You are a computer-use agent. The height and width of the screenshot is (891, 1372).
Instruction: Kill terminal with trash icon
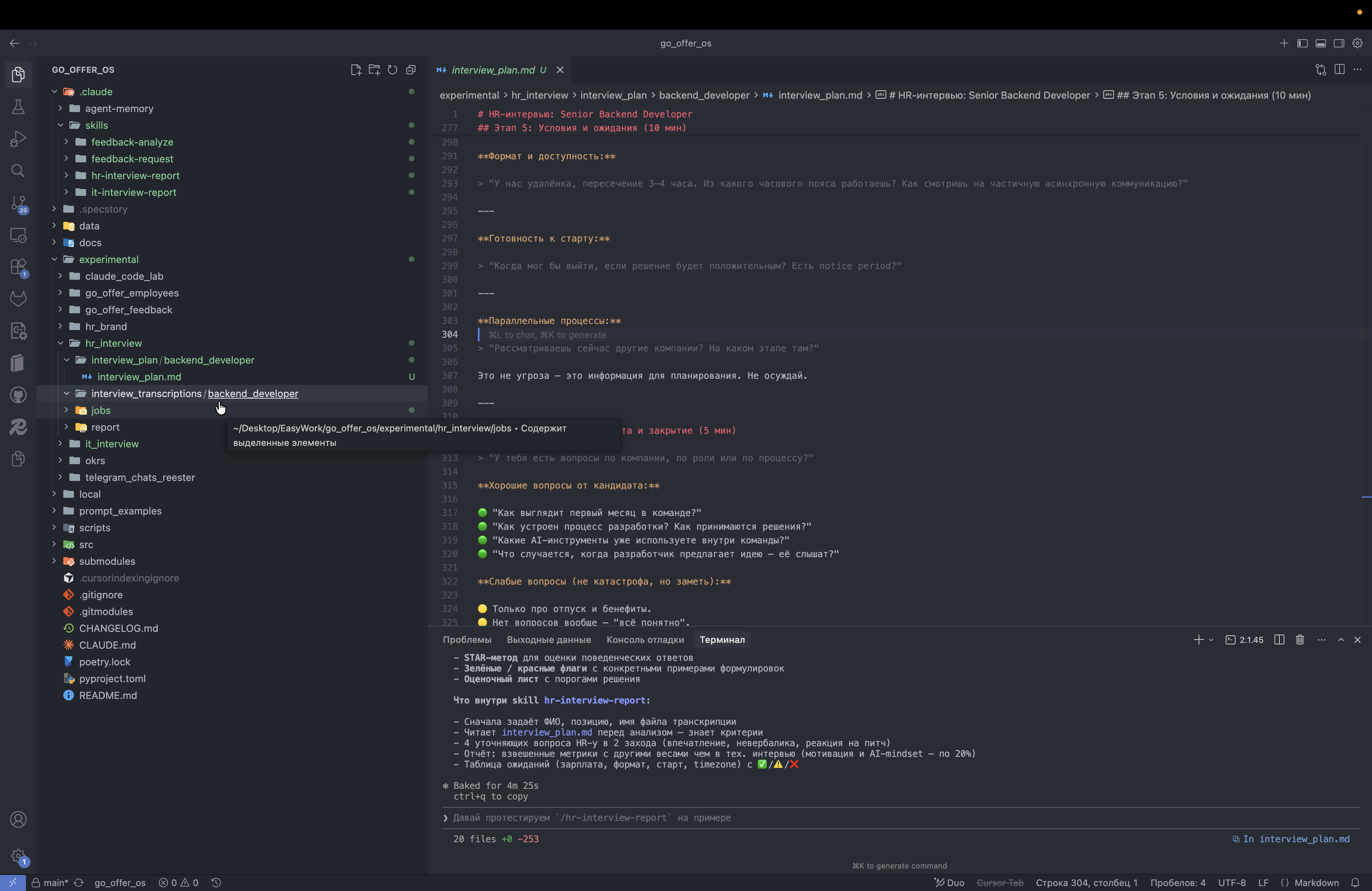pos(1300,640)
